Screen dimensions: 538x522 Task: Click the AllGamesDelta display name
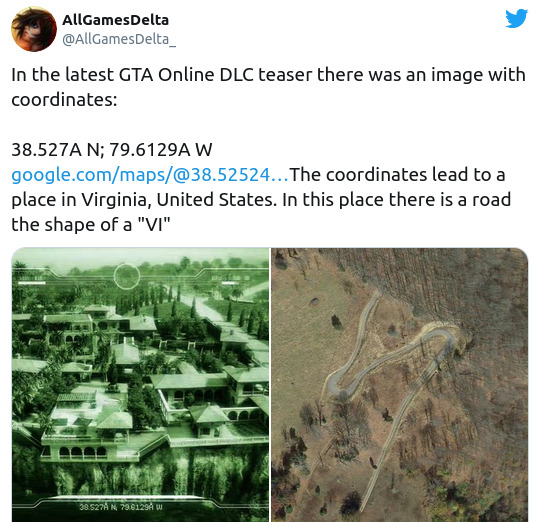[x=115, y=20]
